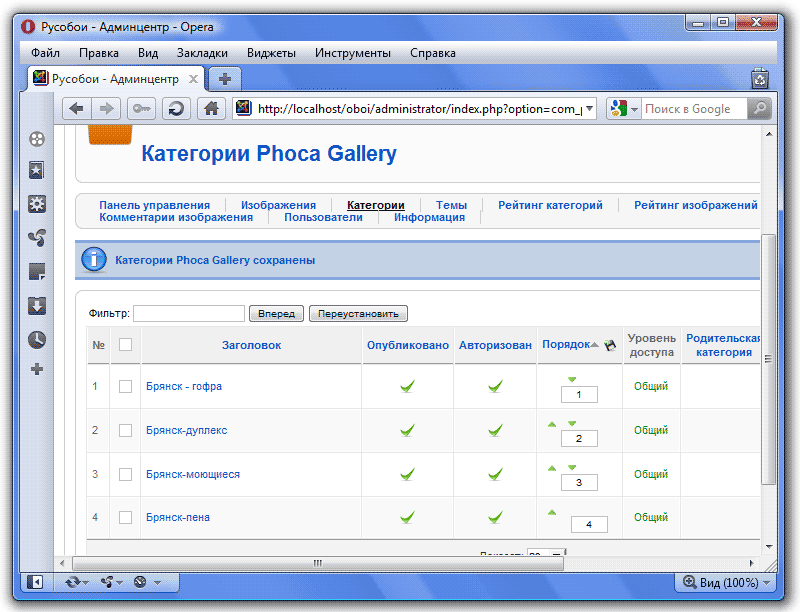Click the browser Reload button
The width and height of the screenshot is (800, 612).
[x=177, y=109]
